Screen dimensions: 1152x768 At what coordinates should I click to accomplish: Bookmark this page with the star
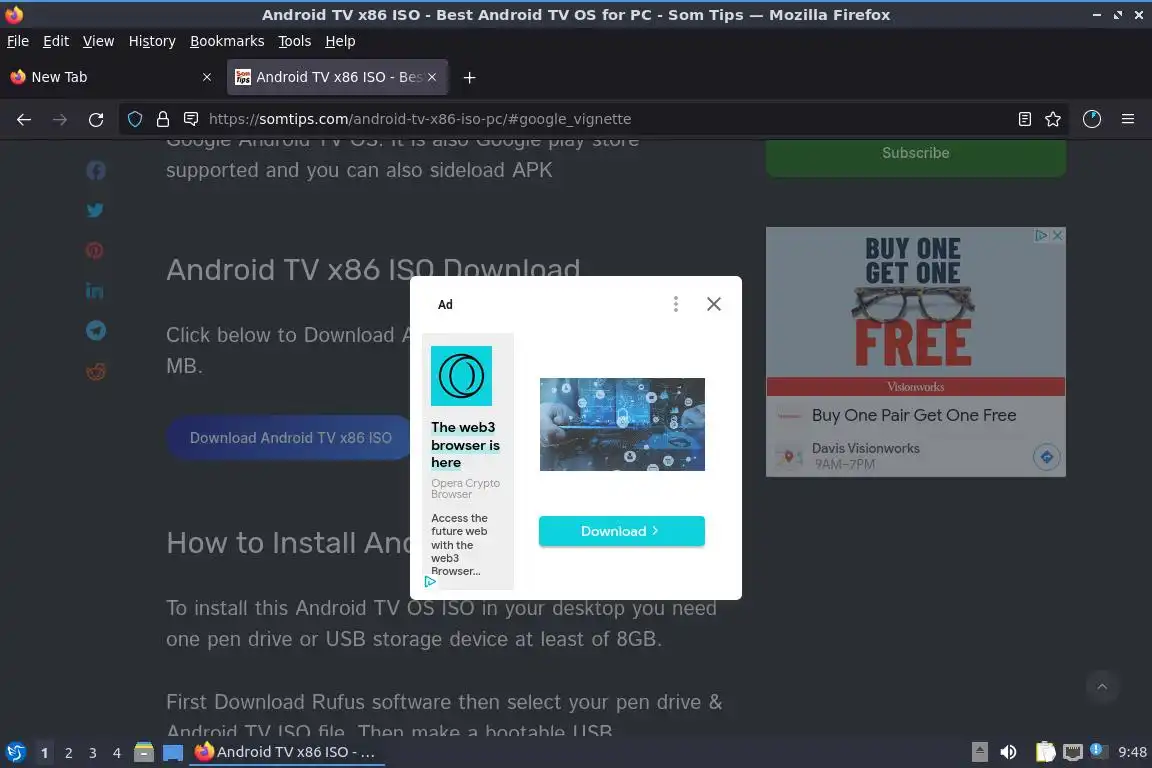(1053, 119)
